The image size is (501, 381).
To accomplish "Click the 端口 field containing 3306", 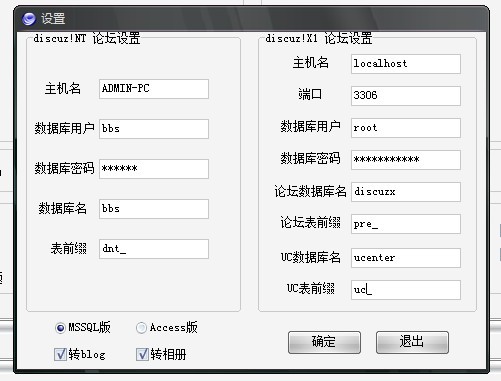I will click(406, 96).
